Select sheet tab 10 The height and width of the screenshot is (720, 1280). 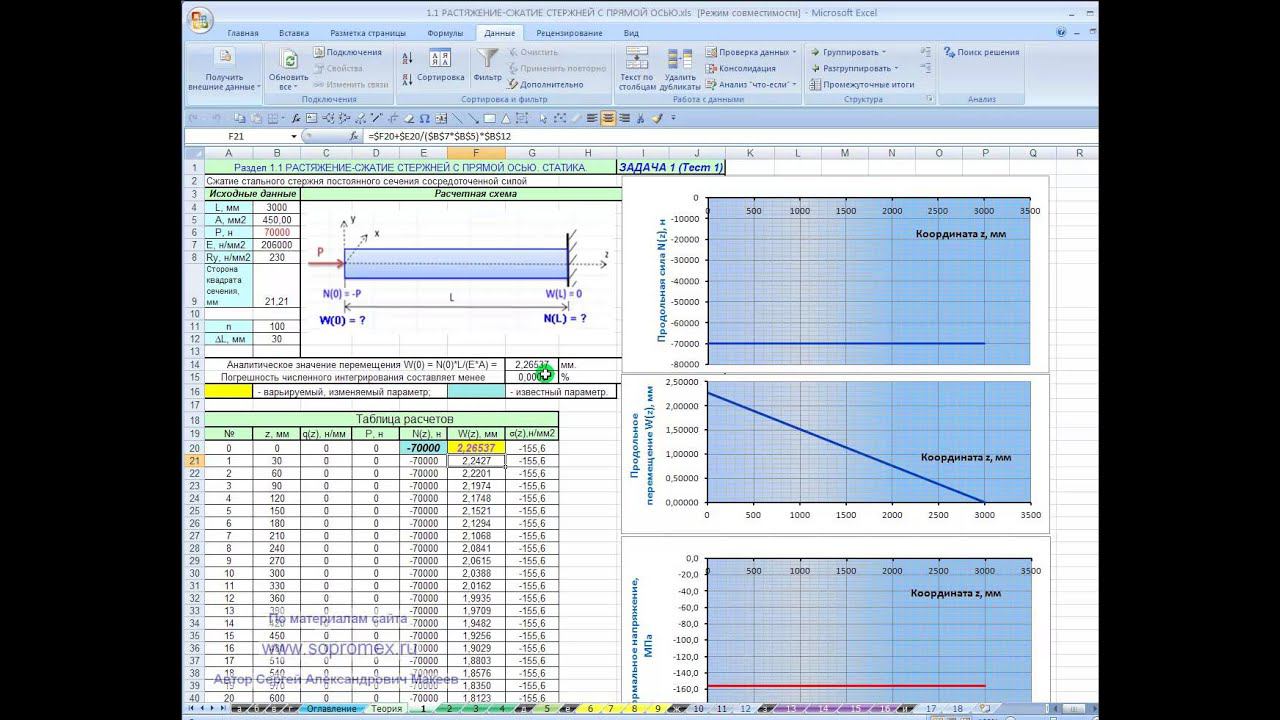[x=698, y=709]
